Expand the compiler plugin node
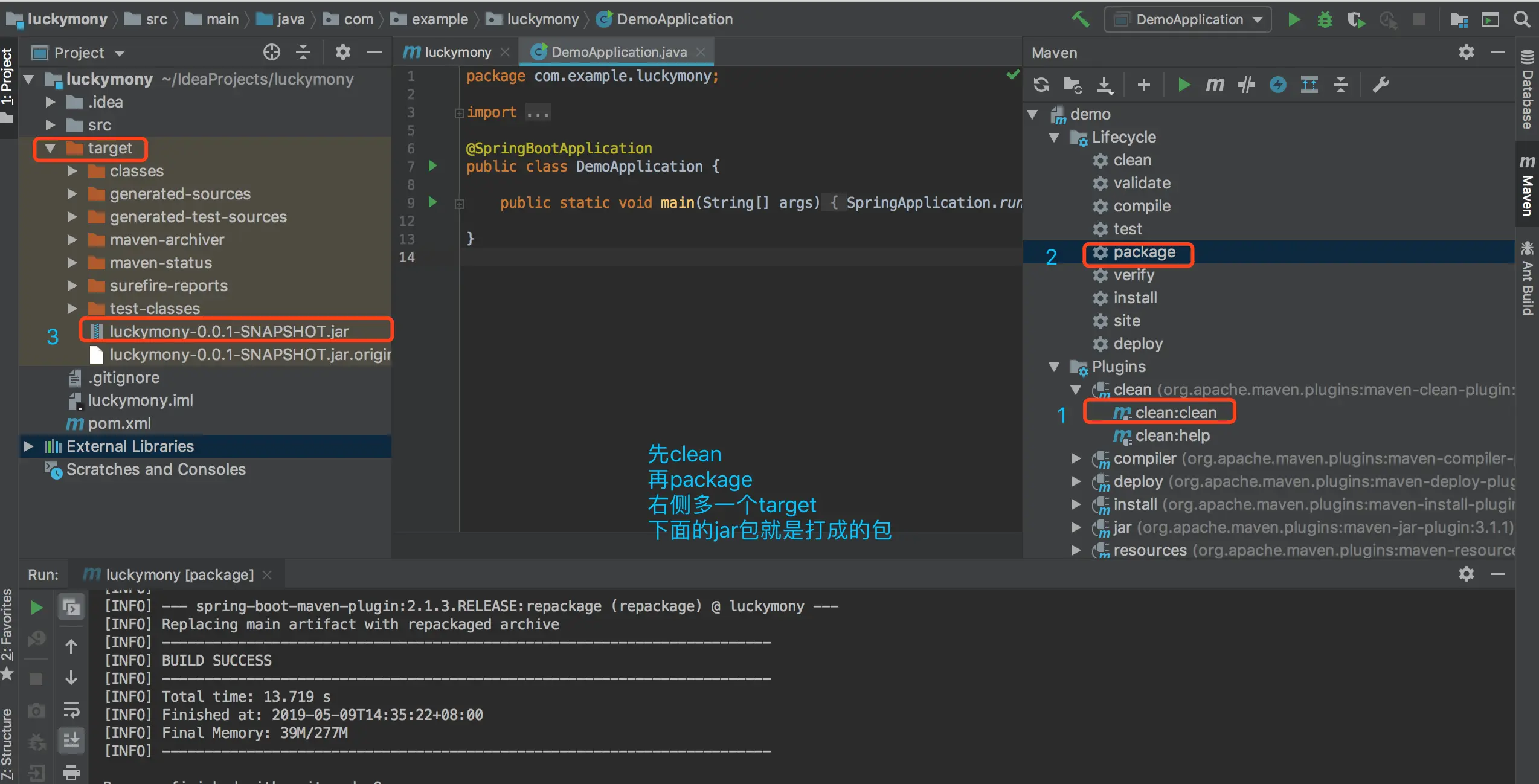This screenshot has height=784, width=1539. point(1076,458)
